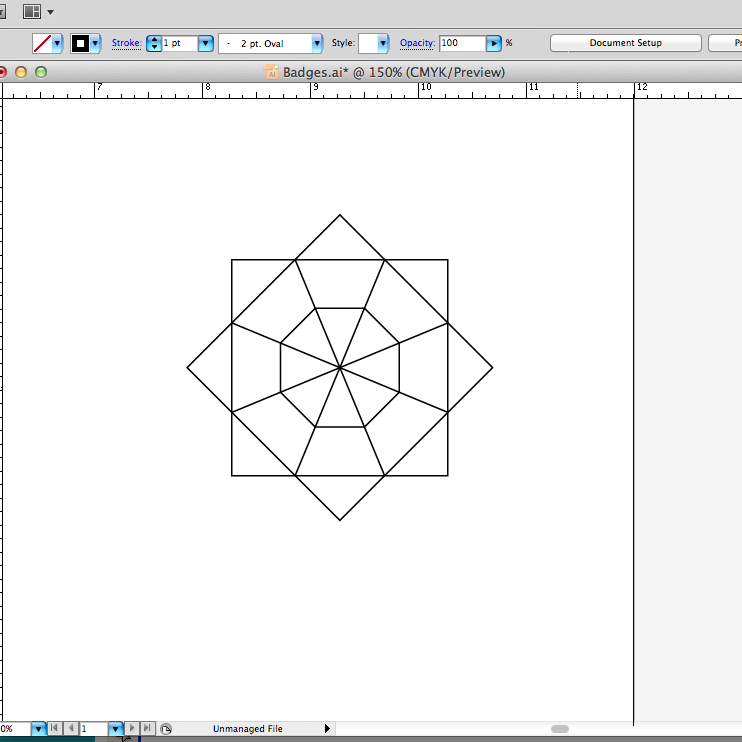Viewport: 742px width, 742px height.
Task: Click the stroke weight up/down stepper
Action: click(x=154, y=44)
